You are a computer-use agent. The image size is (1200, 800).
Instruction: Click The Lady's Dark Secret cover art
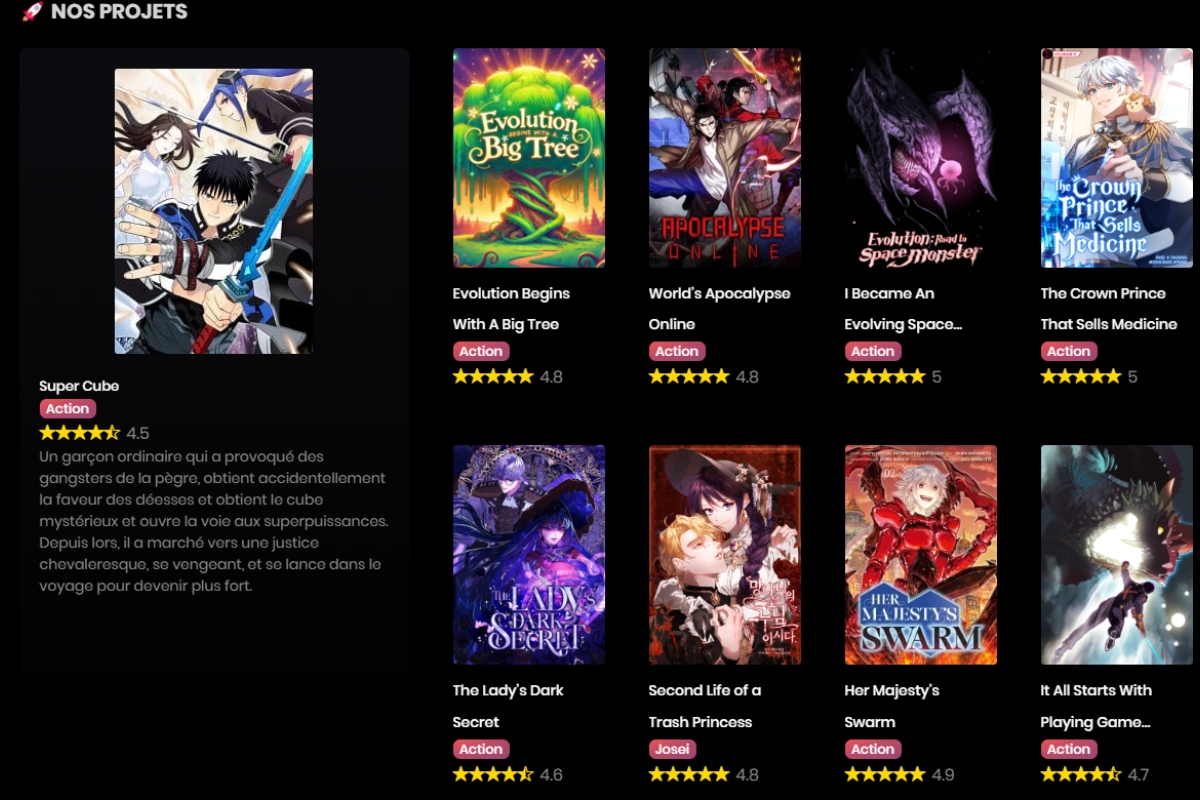(x=529, y=555)
